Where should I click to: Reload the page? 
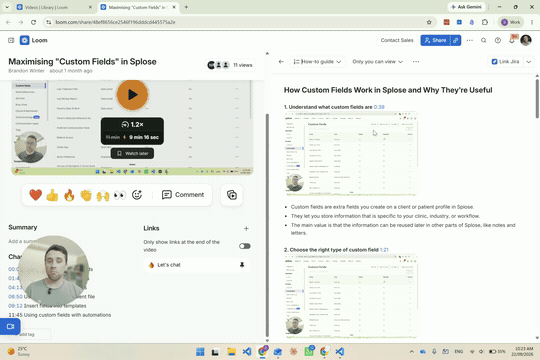(x=33, y=22)
